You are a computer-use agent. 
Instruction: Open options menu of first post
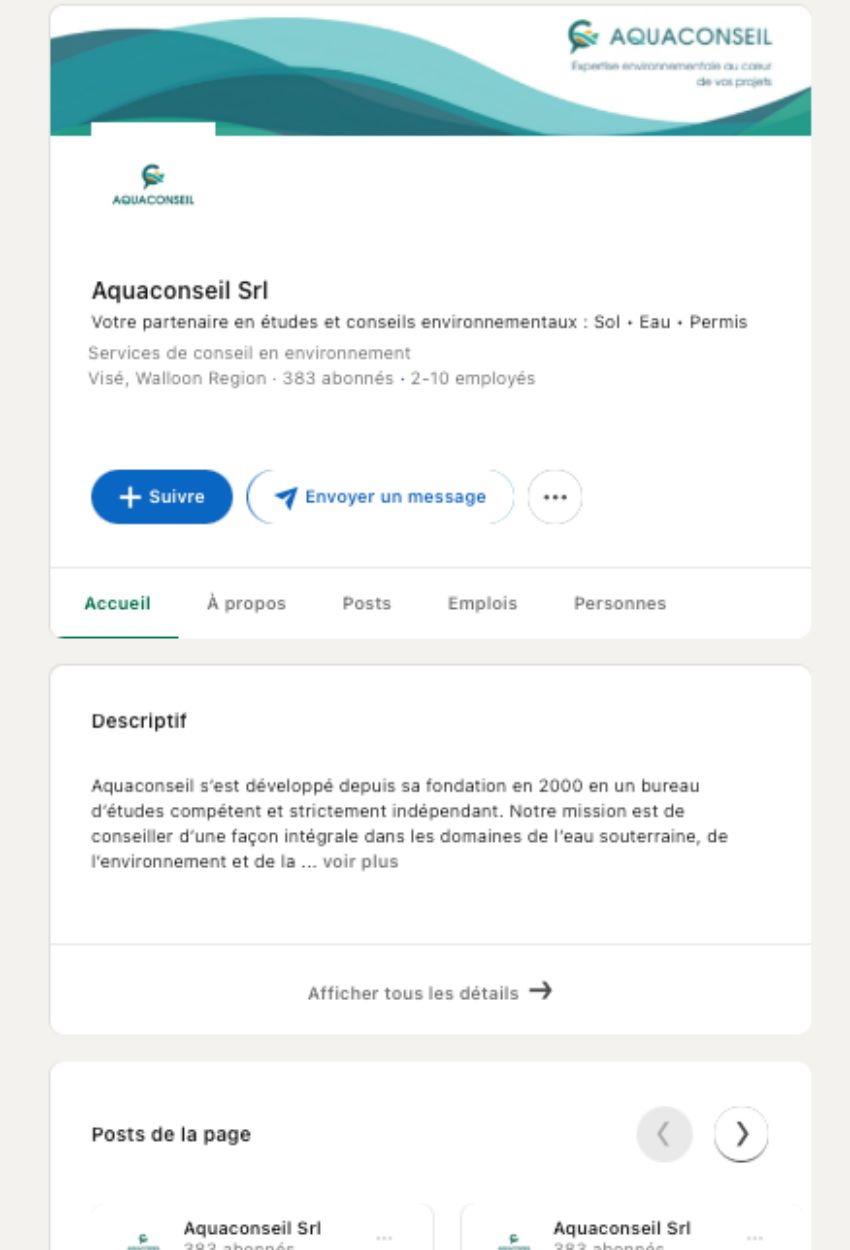(384, 1238)
